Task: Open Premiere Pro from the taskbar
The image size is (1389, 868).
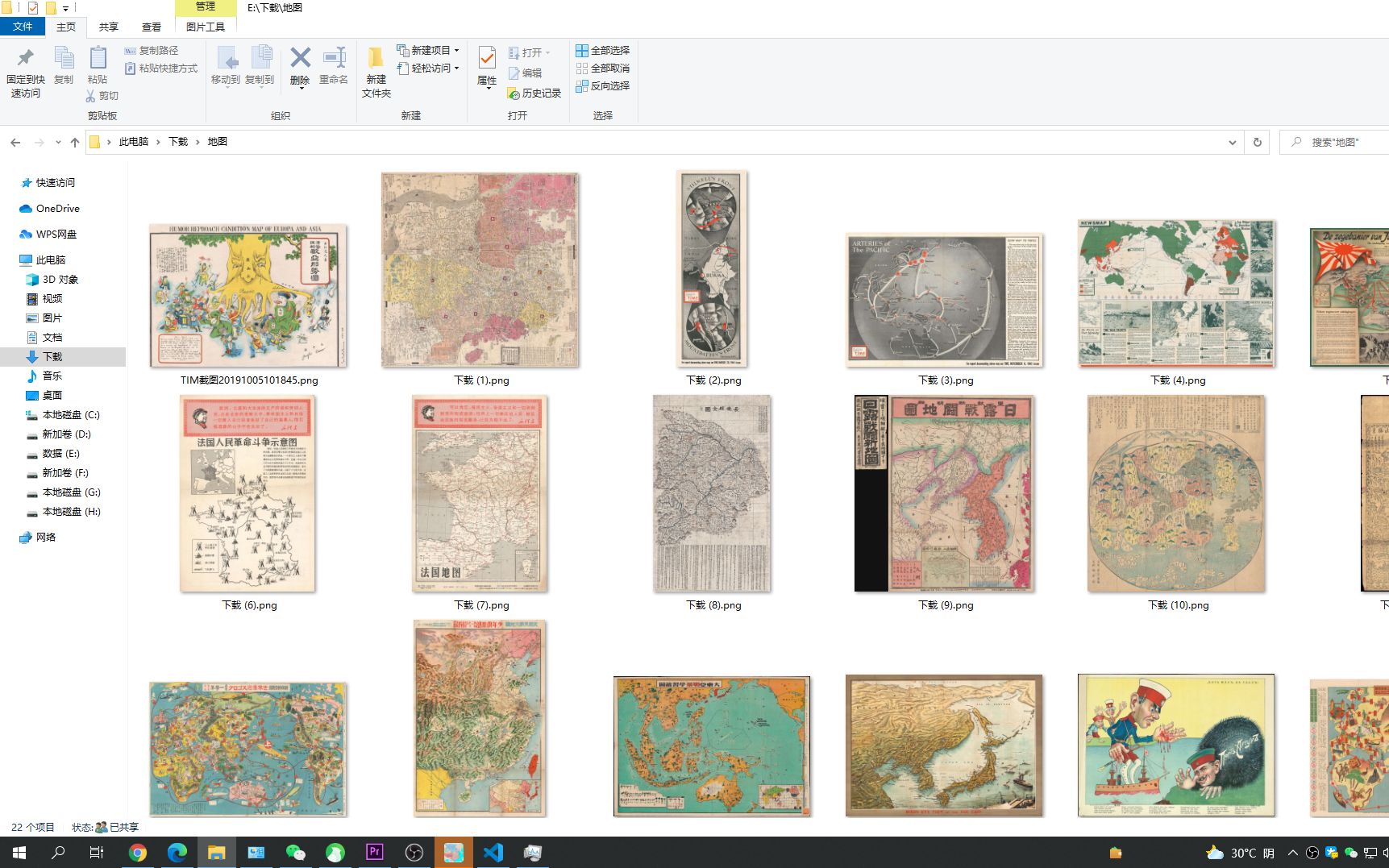Action: tap(375, 853)
